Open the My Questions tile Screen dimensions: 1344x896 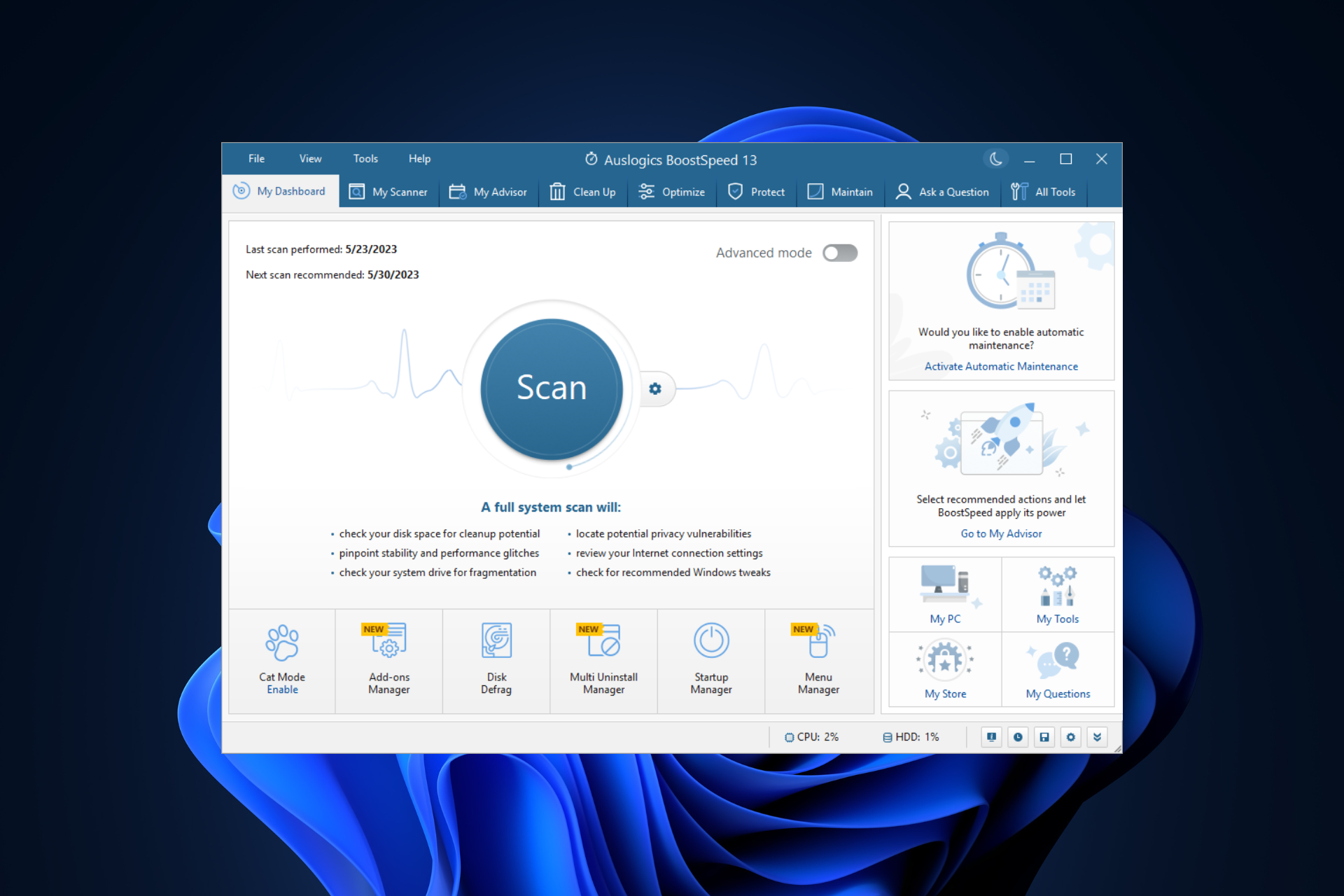(1058, 670)
